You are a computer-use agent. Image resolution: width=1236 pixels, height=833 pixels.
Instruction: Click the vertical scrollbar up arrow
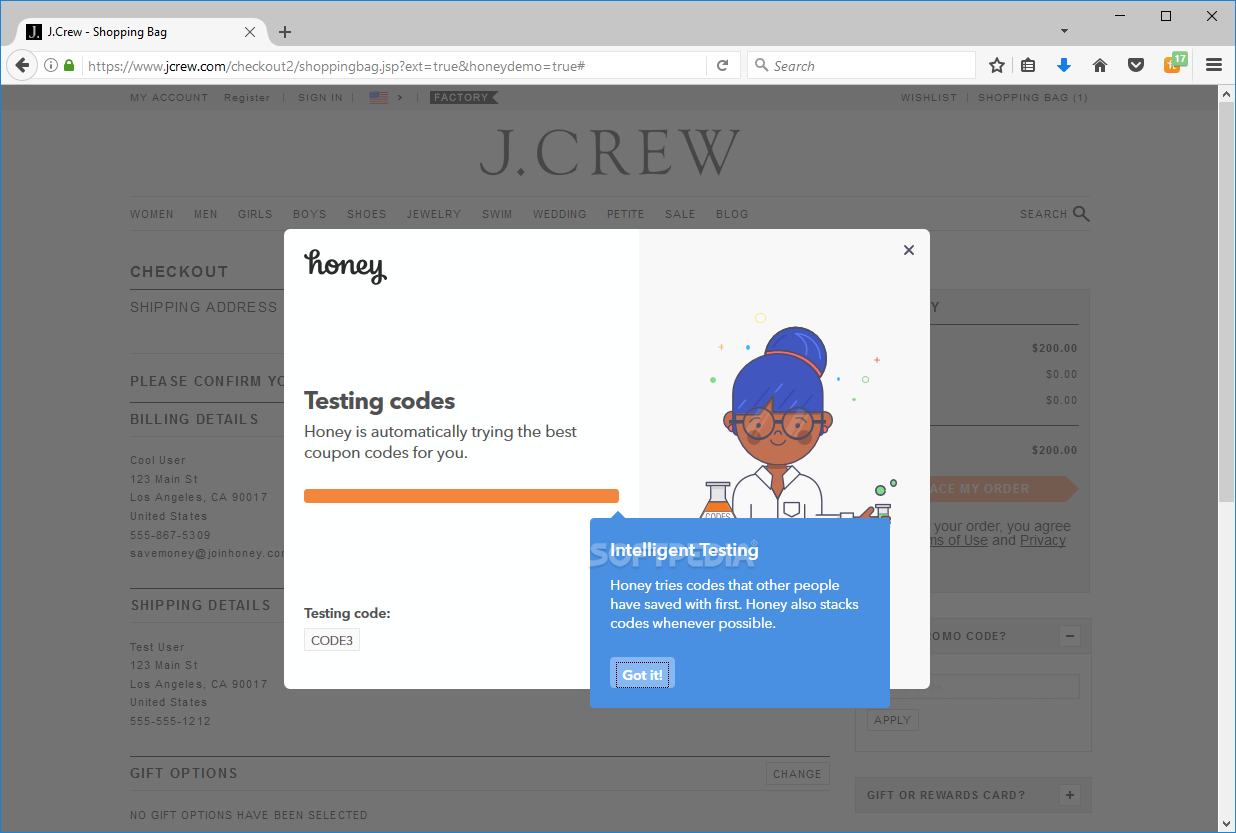[x=1226, y=93]
